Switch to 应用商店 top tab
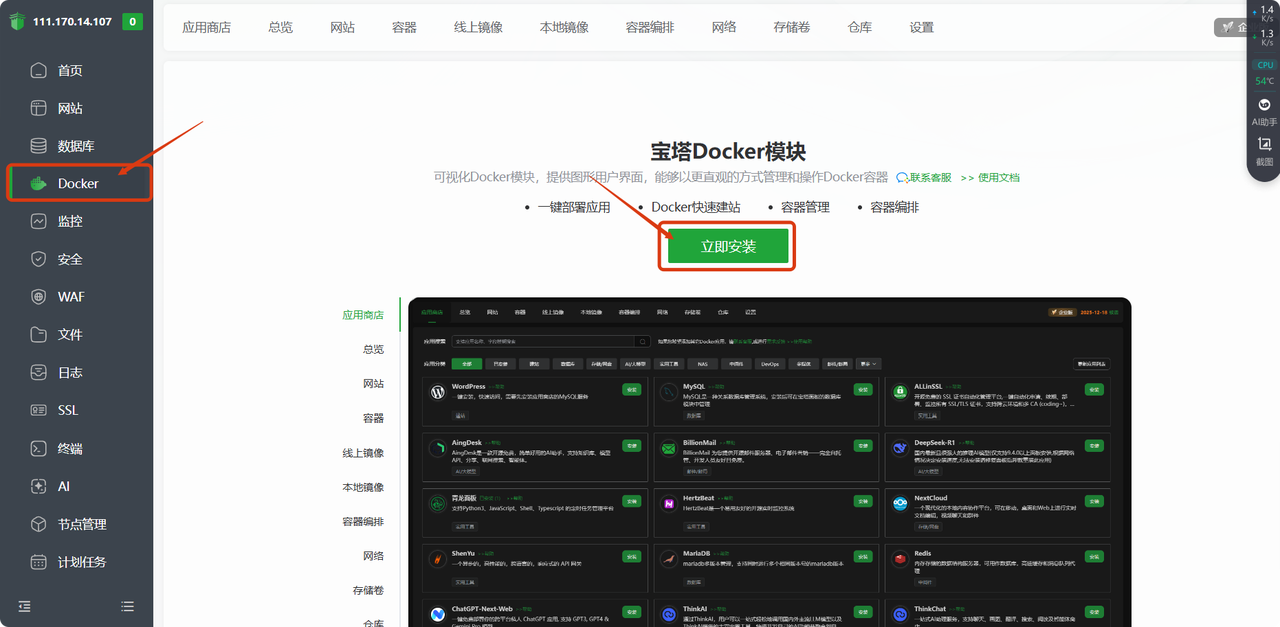The height and width of the screenshot is (627, 1280). coord(206,28)
